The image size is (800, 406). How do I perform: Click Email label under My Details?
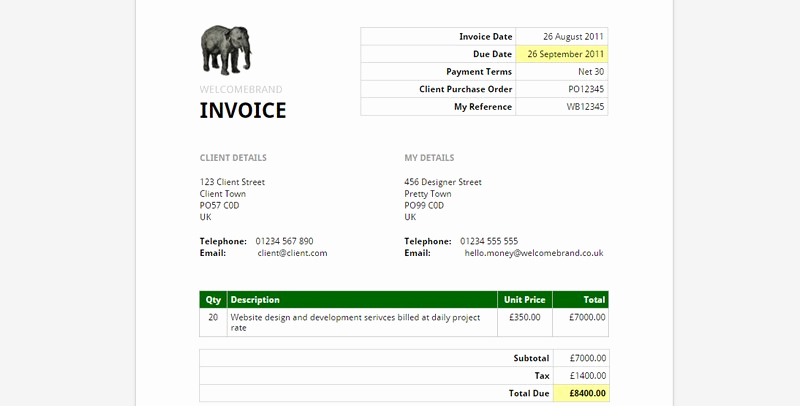pyautogui.click(x=417, y=253)
